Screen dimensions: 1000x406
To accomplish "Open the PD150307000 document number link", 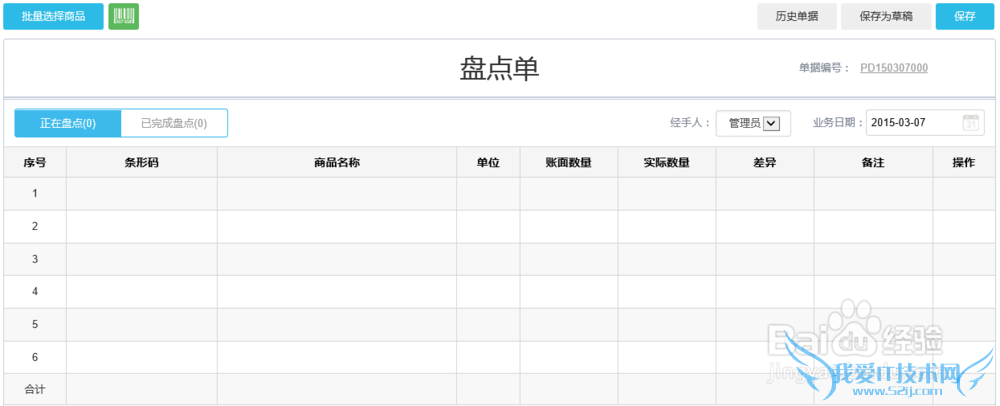I will coord(894,68).
